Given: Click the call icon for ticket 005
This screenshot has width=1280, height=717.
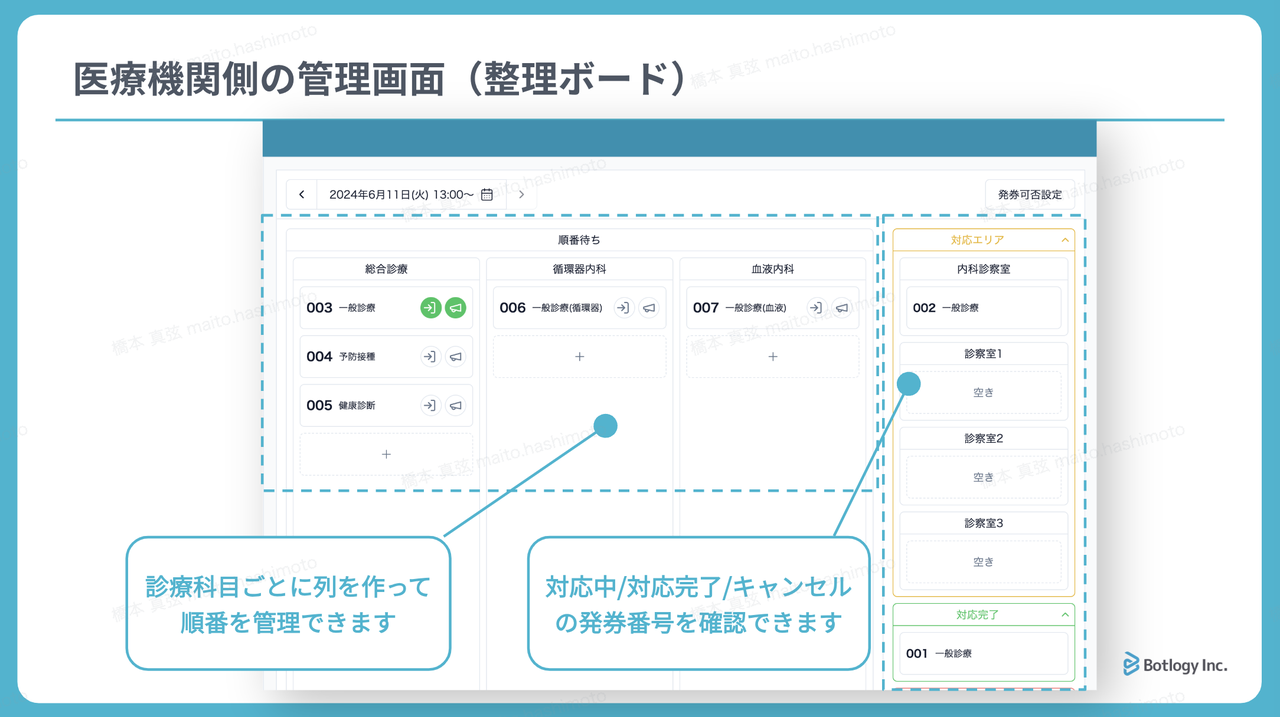Looking at the screenshot, I should pyautogui.click(x=454, y=406).
